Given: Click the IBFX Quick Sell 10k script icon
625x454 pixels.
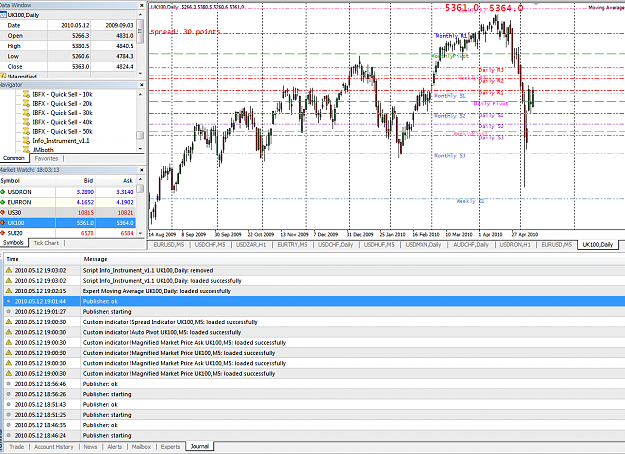Looking at the screenshot, I should pos(26,94).
